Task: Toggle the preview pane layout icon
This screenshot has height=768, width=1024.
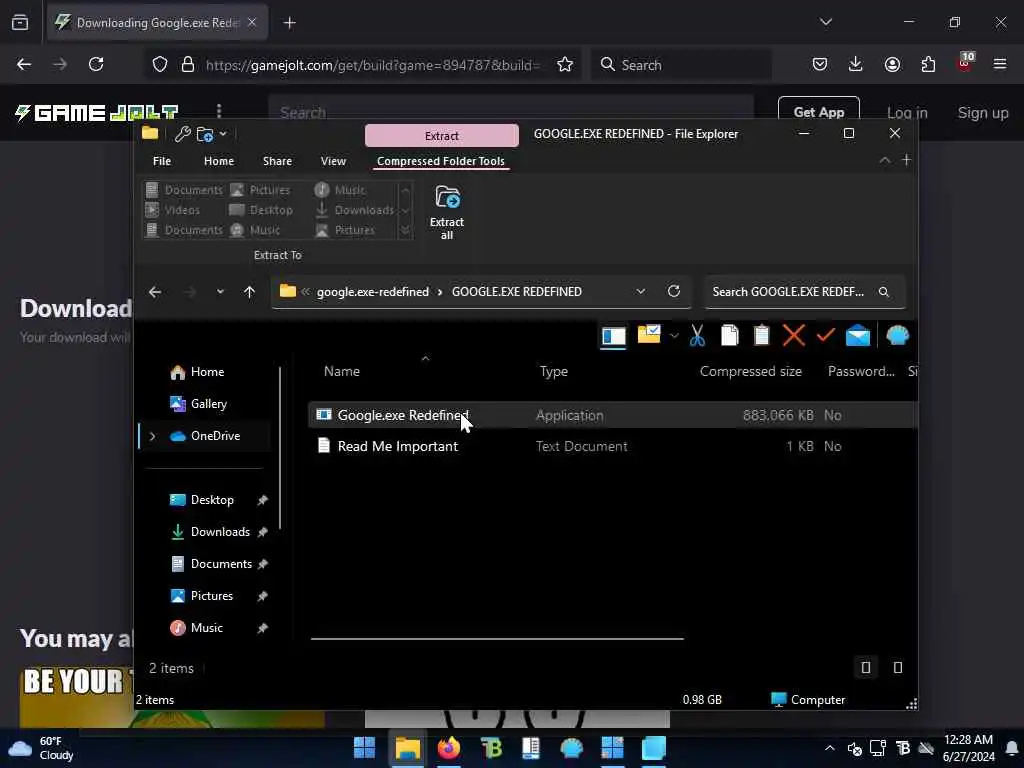Action: [613, 336]
